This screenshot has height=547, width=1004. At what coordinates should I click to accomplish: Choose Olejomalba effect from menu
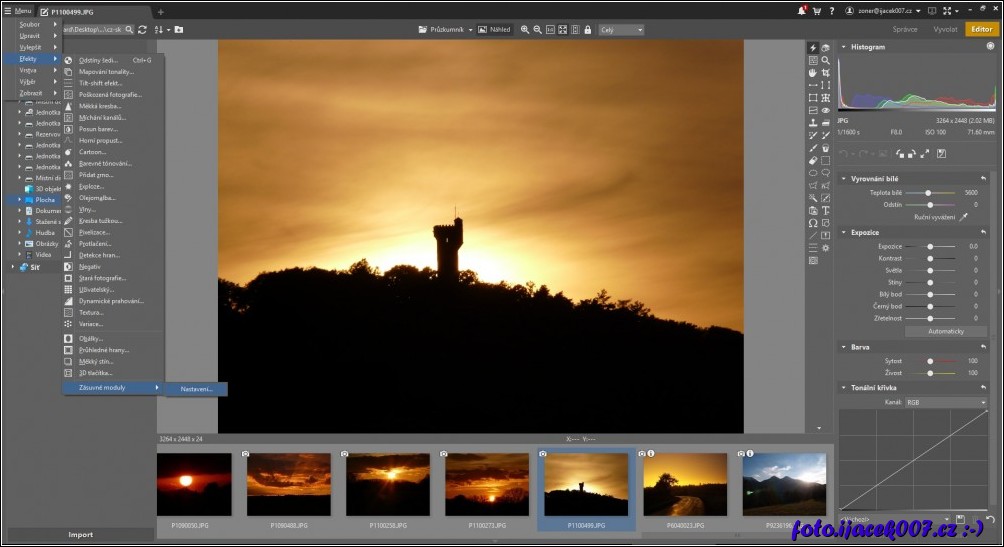click(97, 198)
